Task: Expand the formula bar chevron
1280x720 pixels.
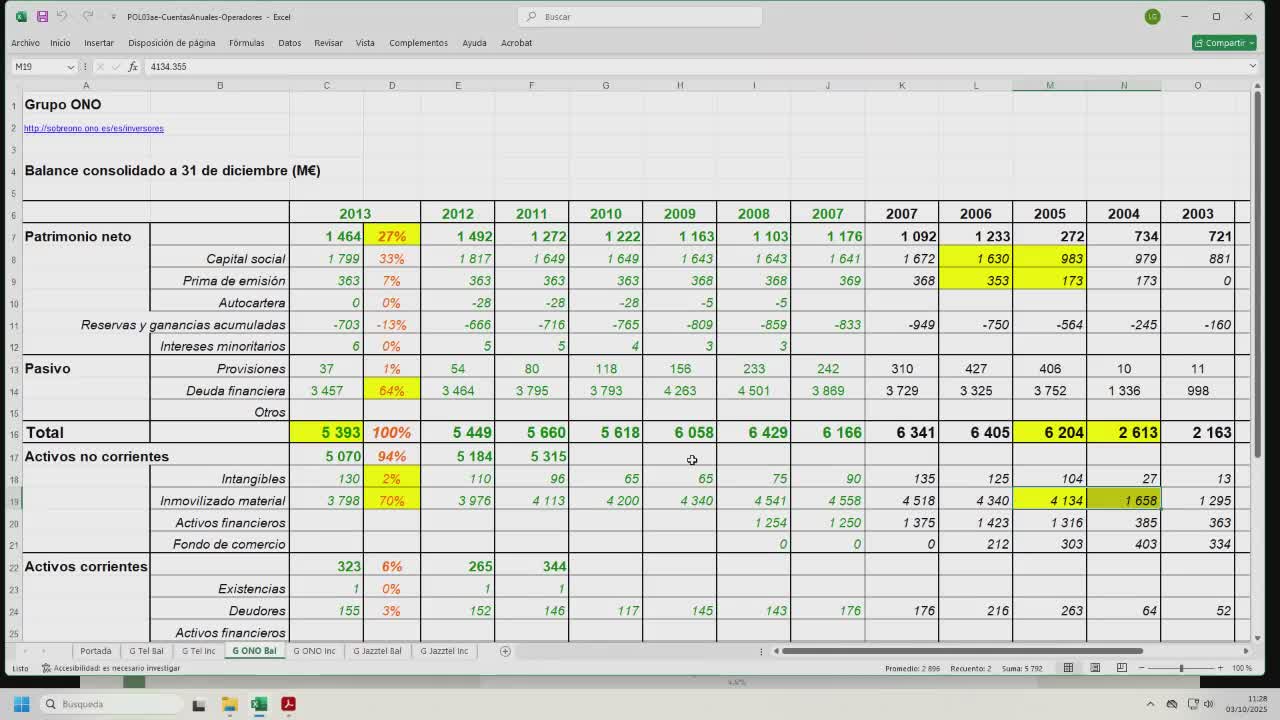Action: point(1252,66)
